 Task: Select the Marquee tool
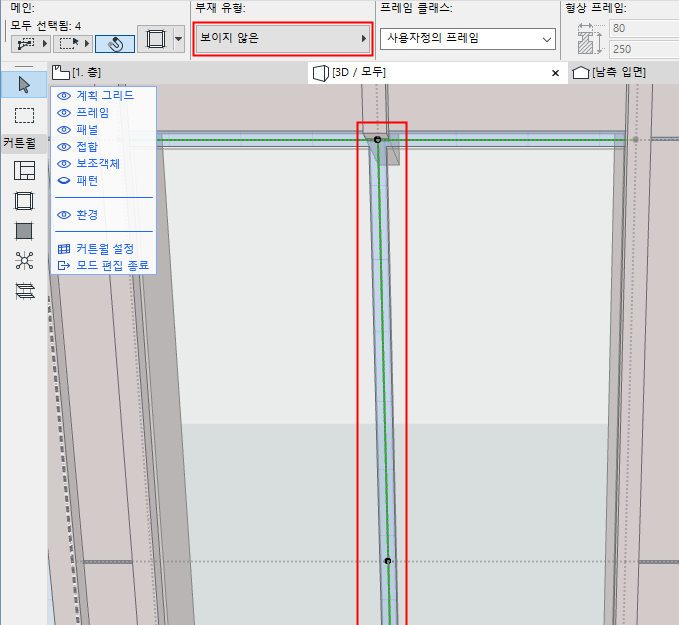[24, 116]
